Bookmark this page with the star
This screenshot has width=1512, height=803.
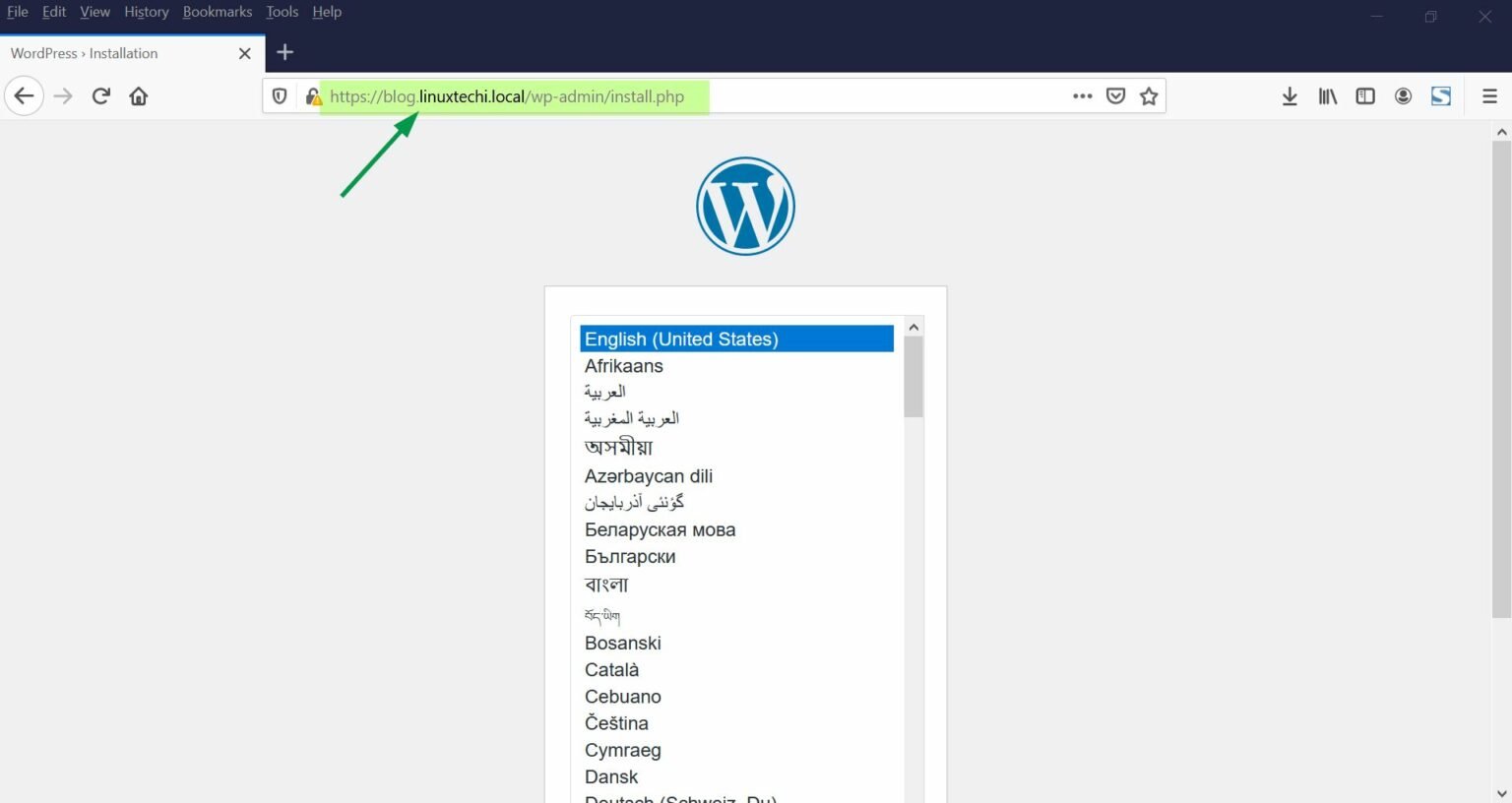1149,96
